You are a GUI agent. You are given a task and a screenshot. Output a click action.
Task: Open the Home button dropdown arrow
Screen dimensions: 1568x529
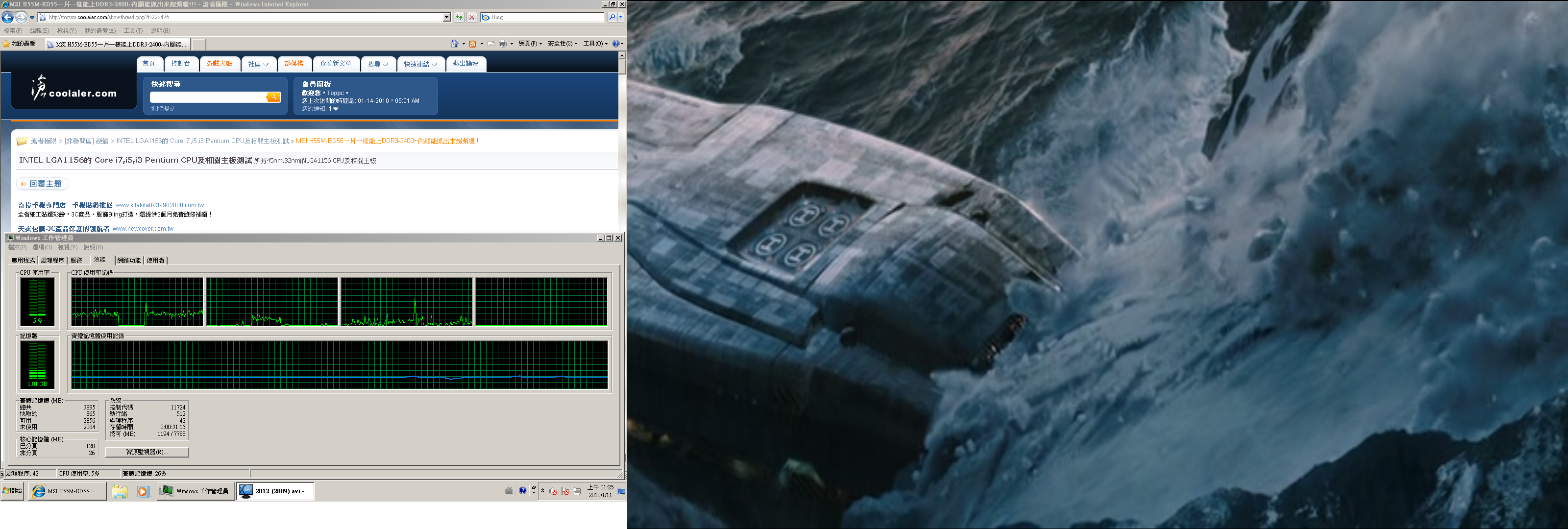tap(464, 44)
